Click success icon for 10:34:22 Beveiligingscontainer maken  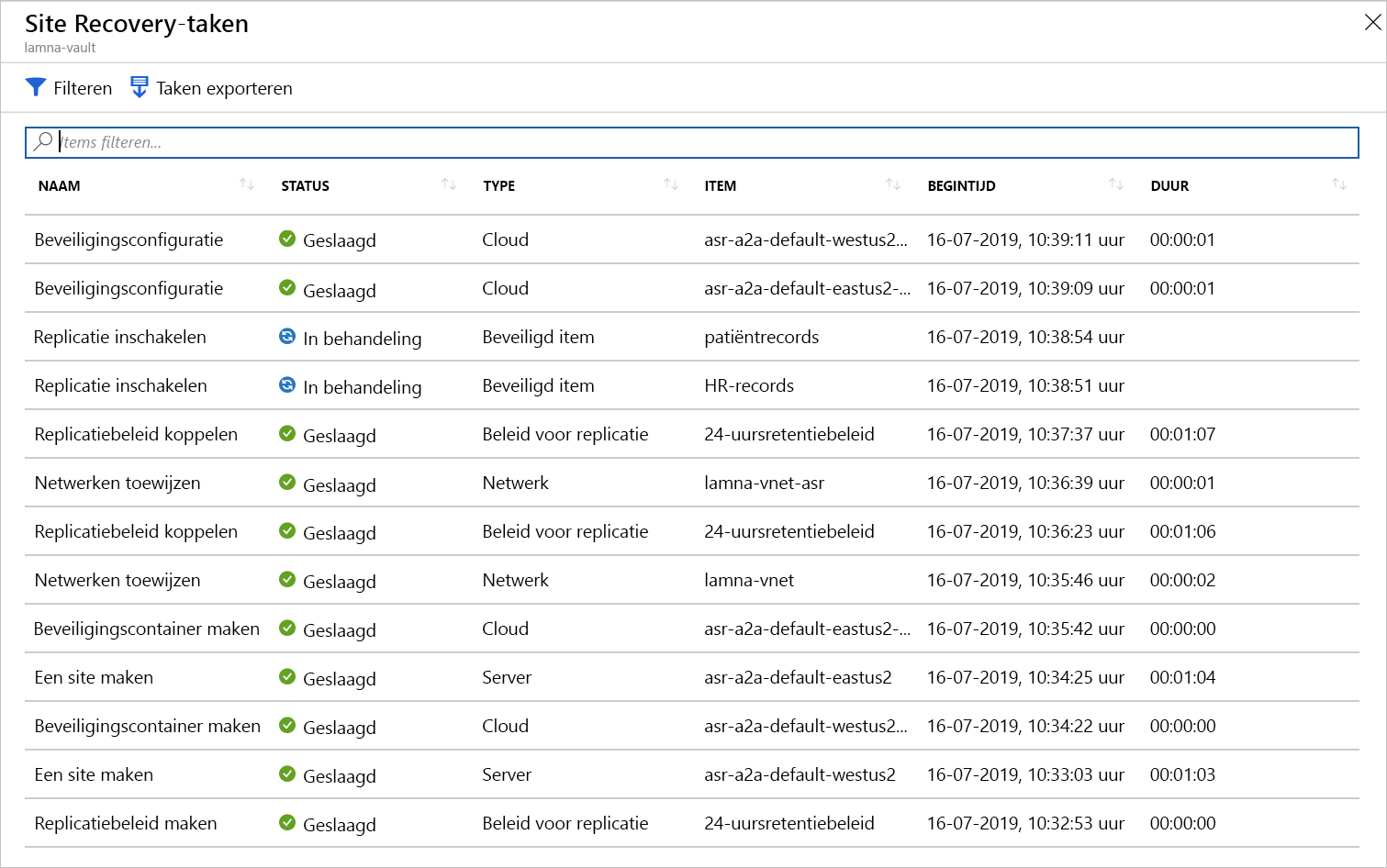coord(287,725)
